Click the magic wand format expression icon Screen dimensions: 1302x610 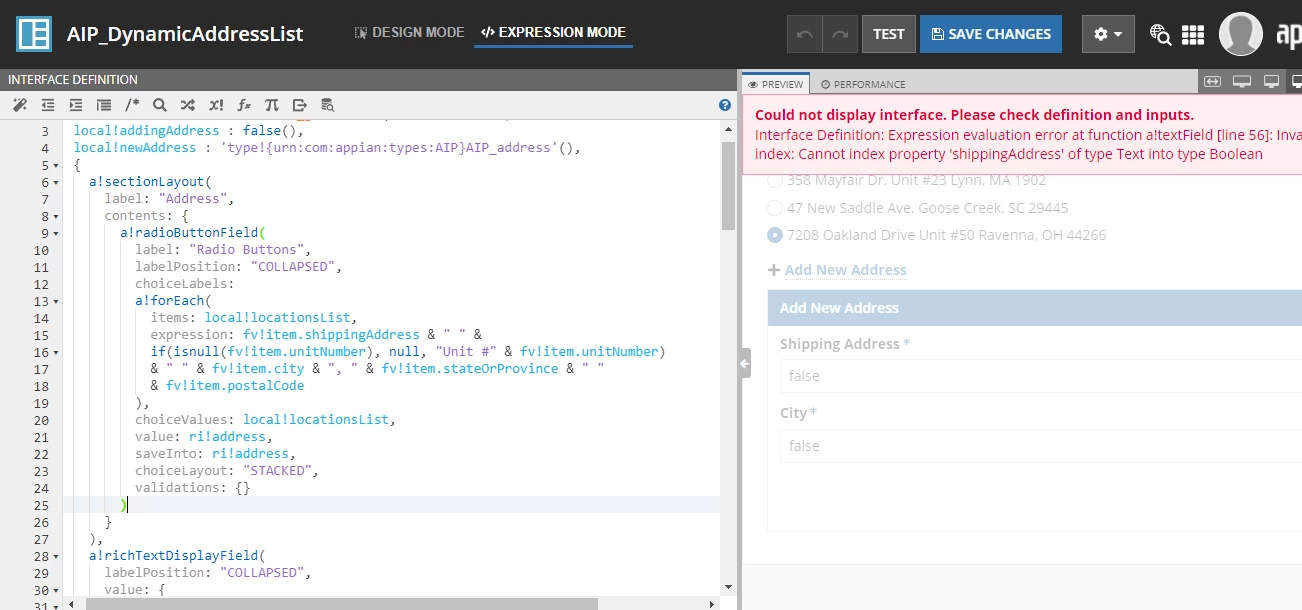click(19, 105)
